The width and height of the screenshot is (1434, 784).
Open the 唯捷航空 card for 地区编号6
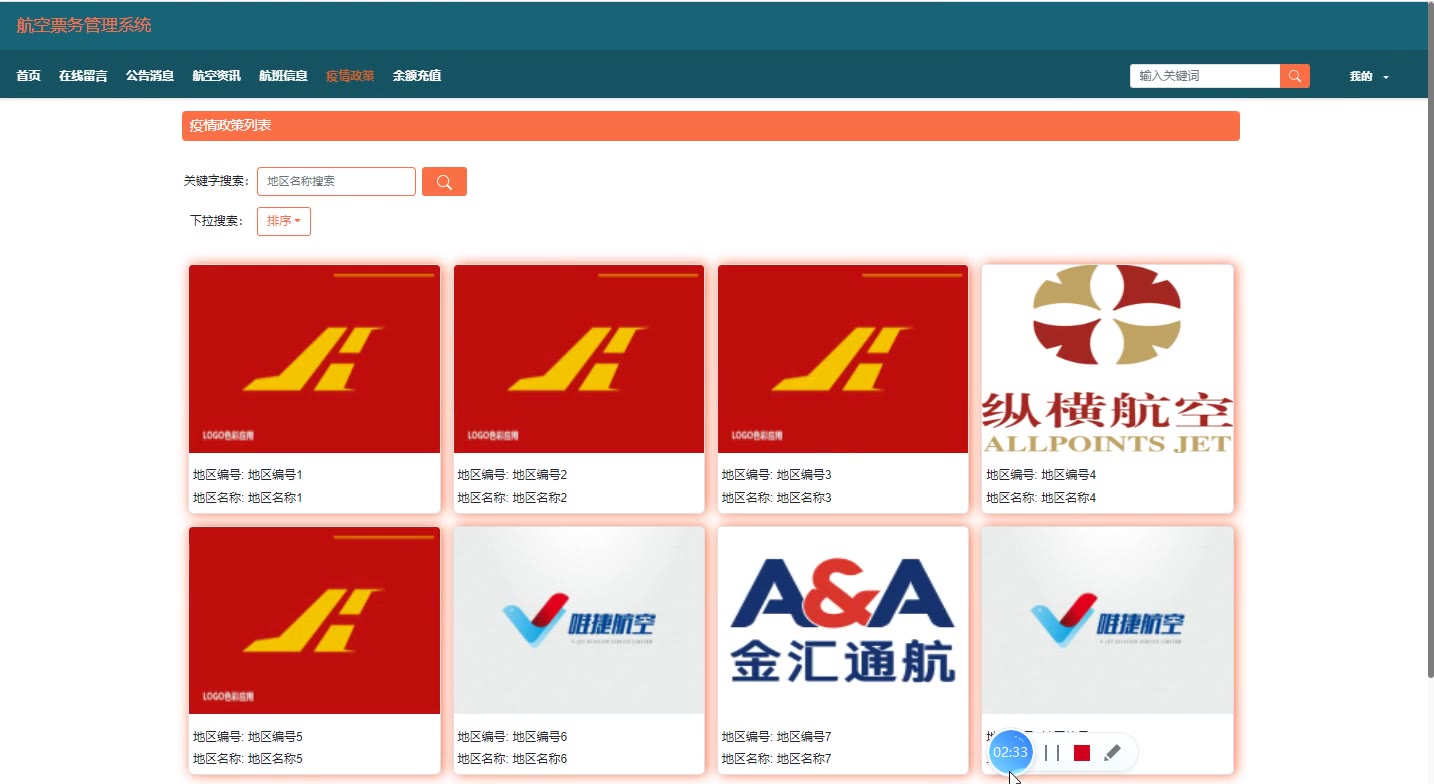(579, 621)
